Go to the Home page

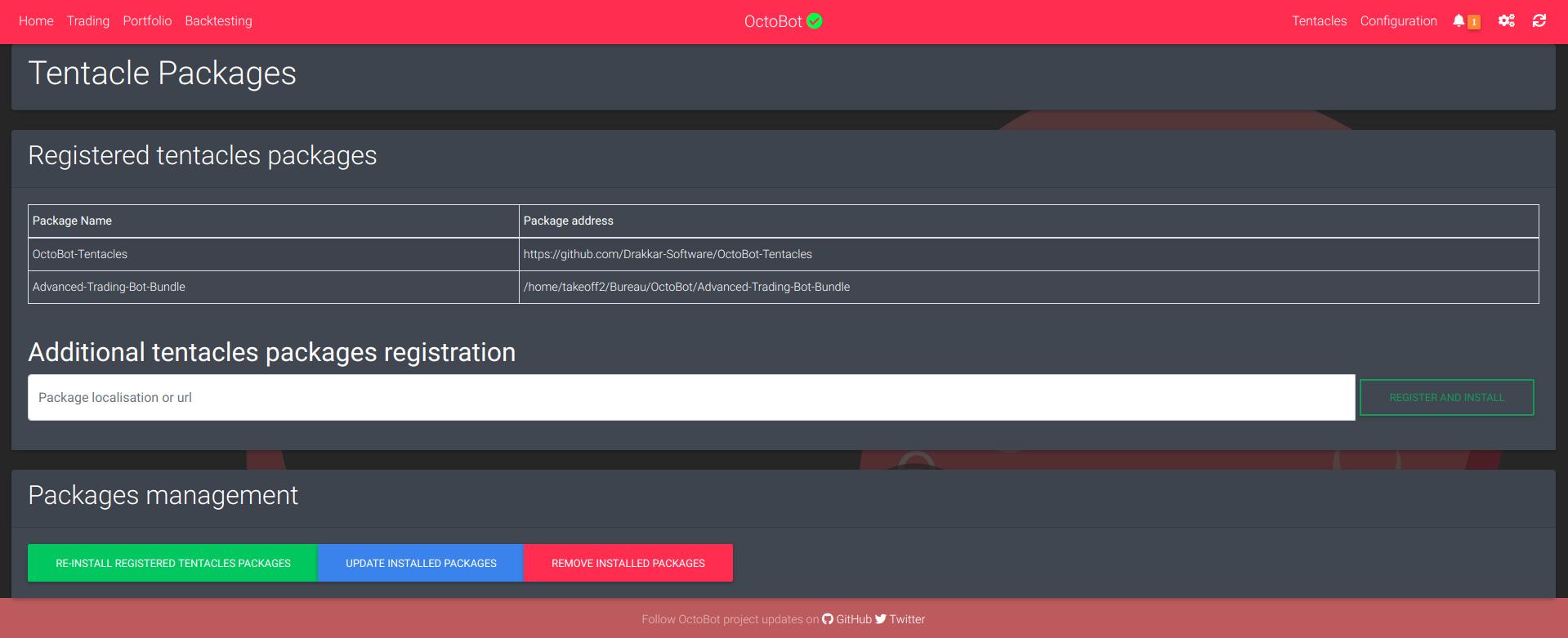pos(36,21)
